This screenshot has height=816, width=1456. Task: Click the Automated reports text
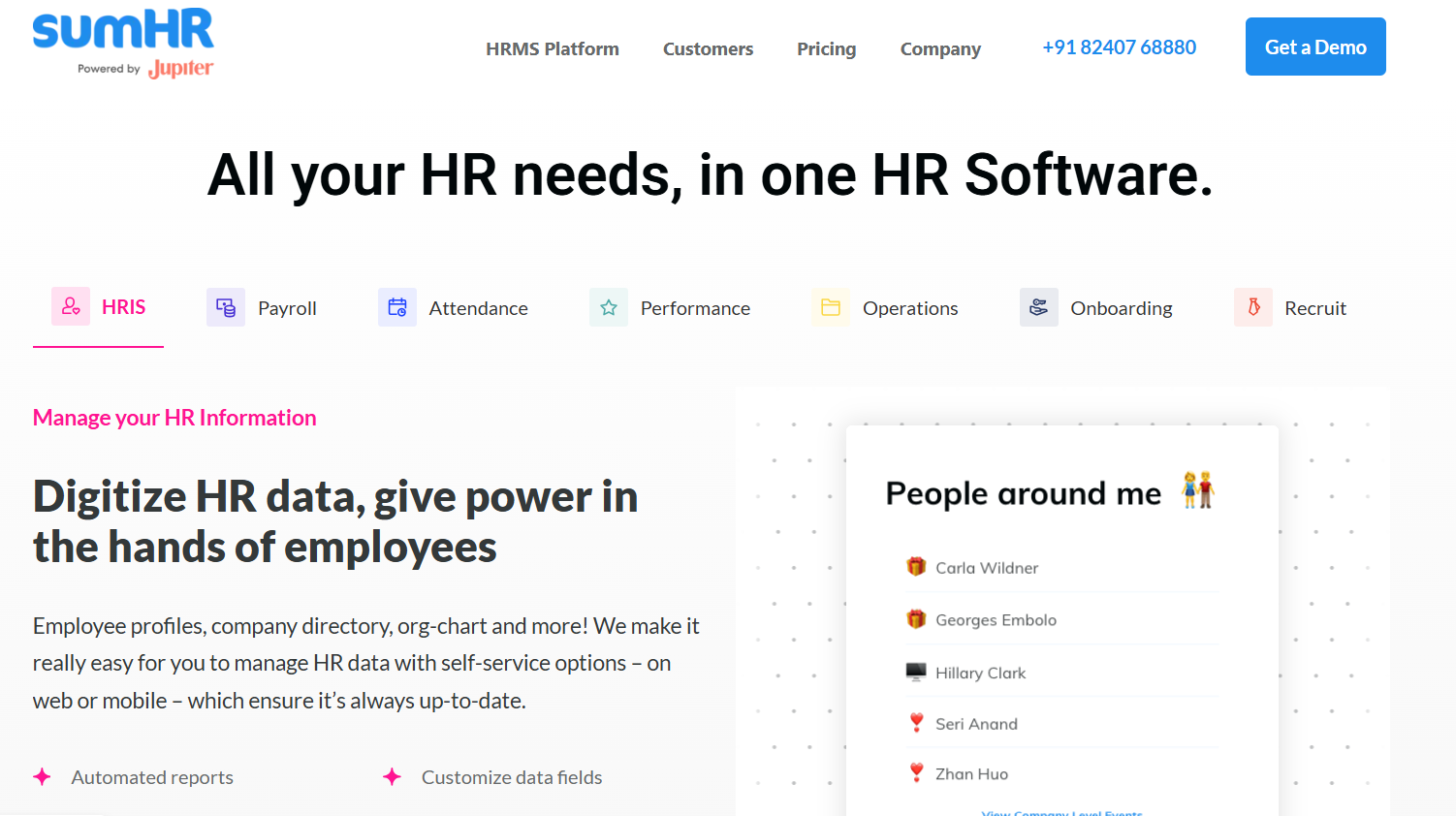[152, 777]
